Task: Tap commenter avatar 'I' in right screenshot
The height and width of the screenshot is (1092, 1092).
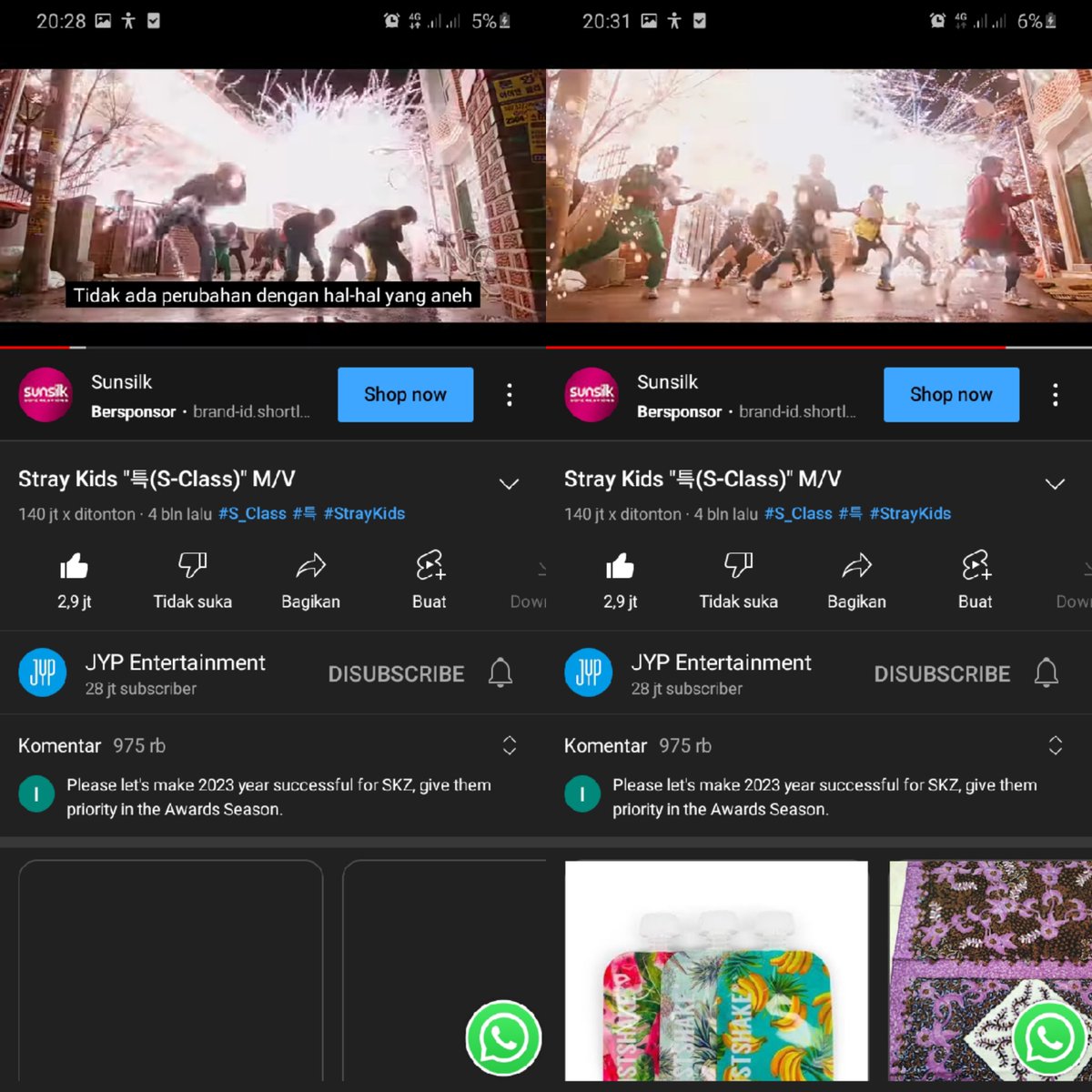Action: (582, 794)
